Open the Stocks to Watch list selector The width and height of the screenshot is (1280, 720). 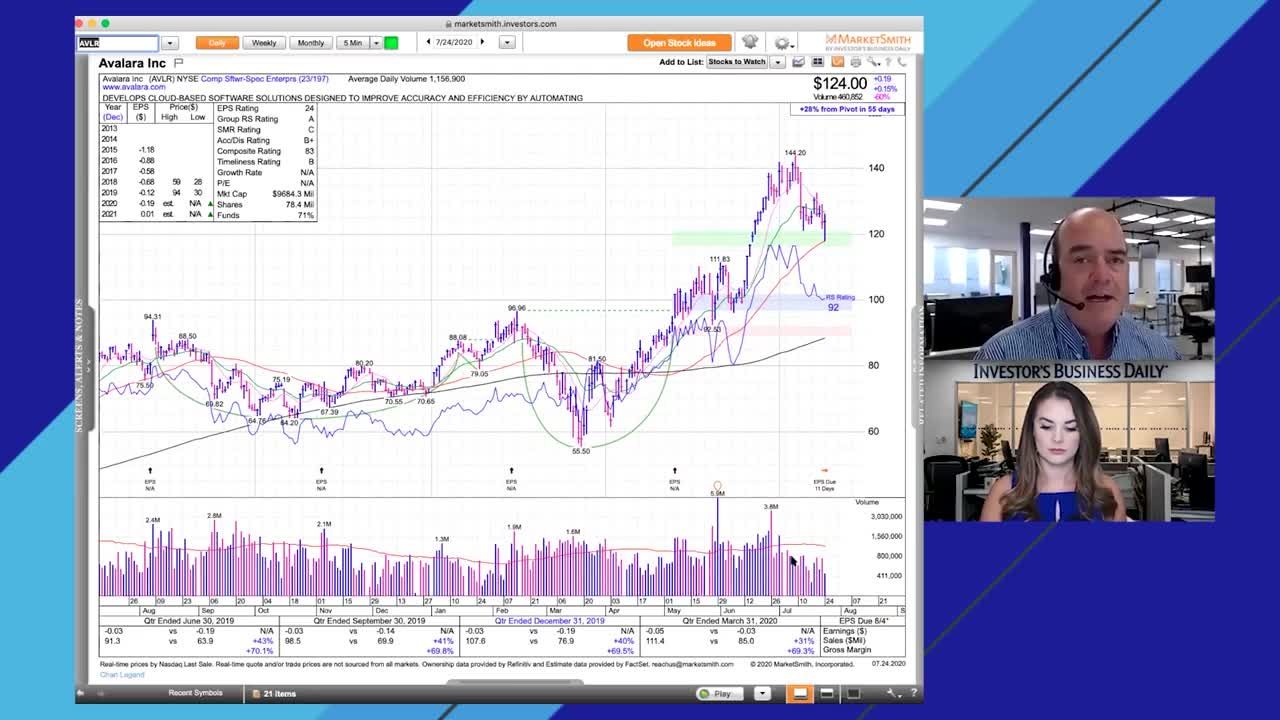click(737, 62)
